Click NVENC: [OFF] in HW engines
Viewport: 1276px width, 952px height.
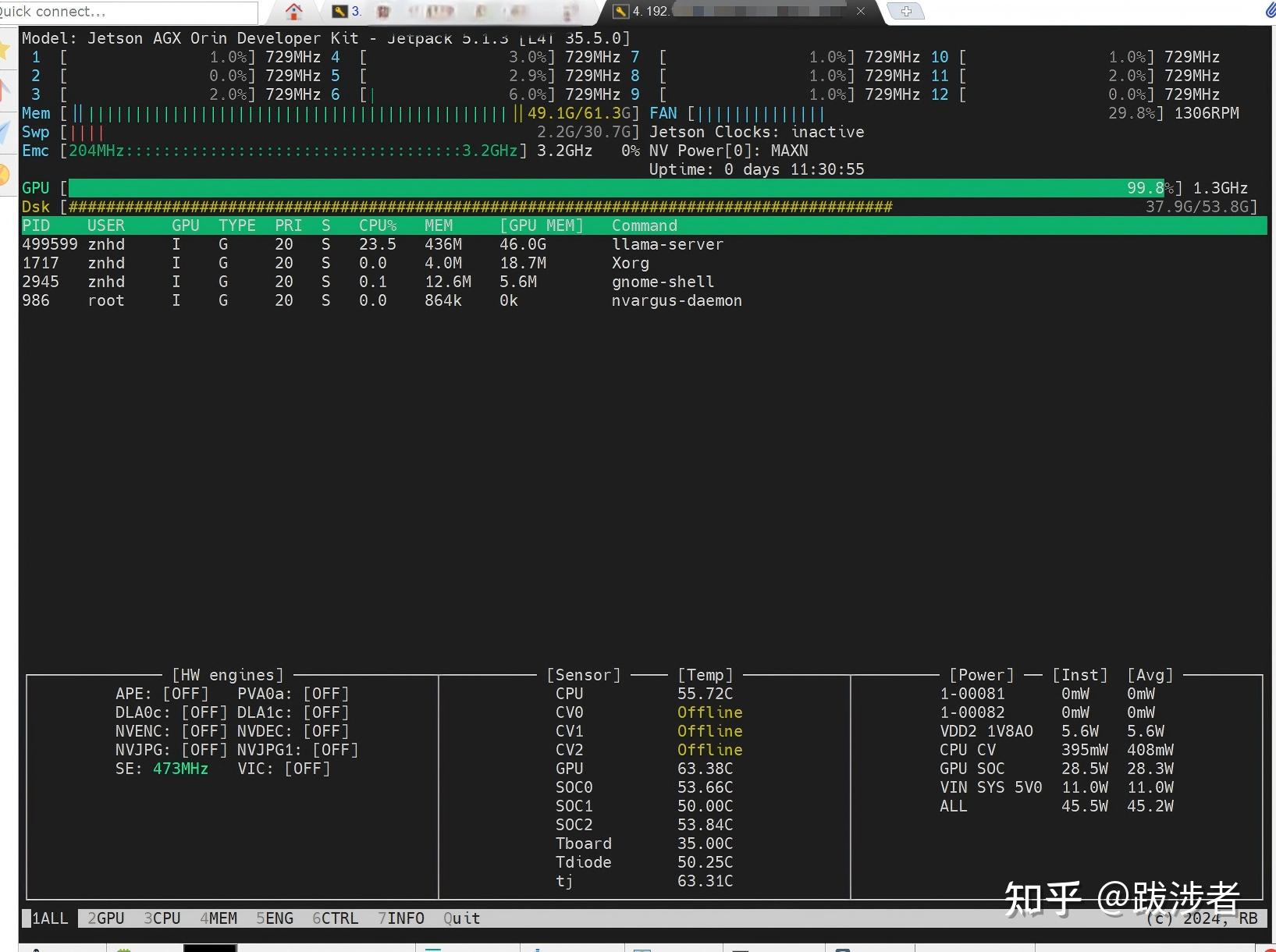coord(172,731)
